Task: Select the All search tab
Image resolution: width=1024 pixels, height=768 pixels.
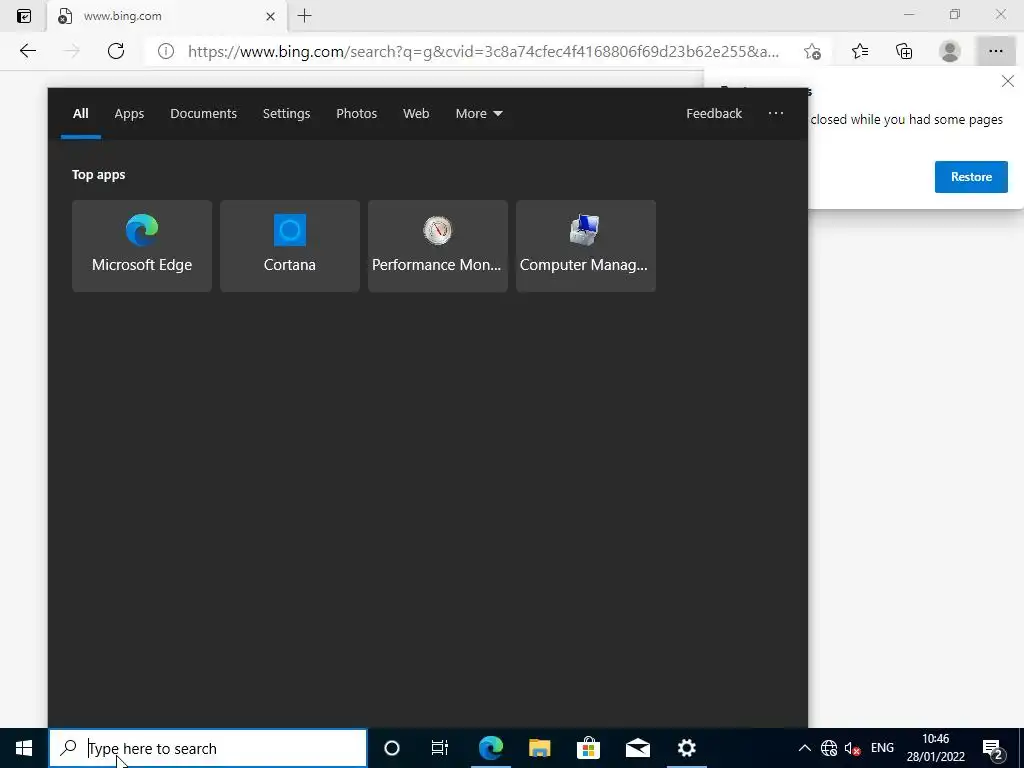Action: click(x=80, y=114)
